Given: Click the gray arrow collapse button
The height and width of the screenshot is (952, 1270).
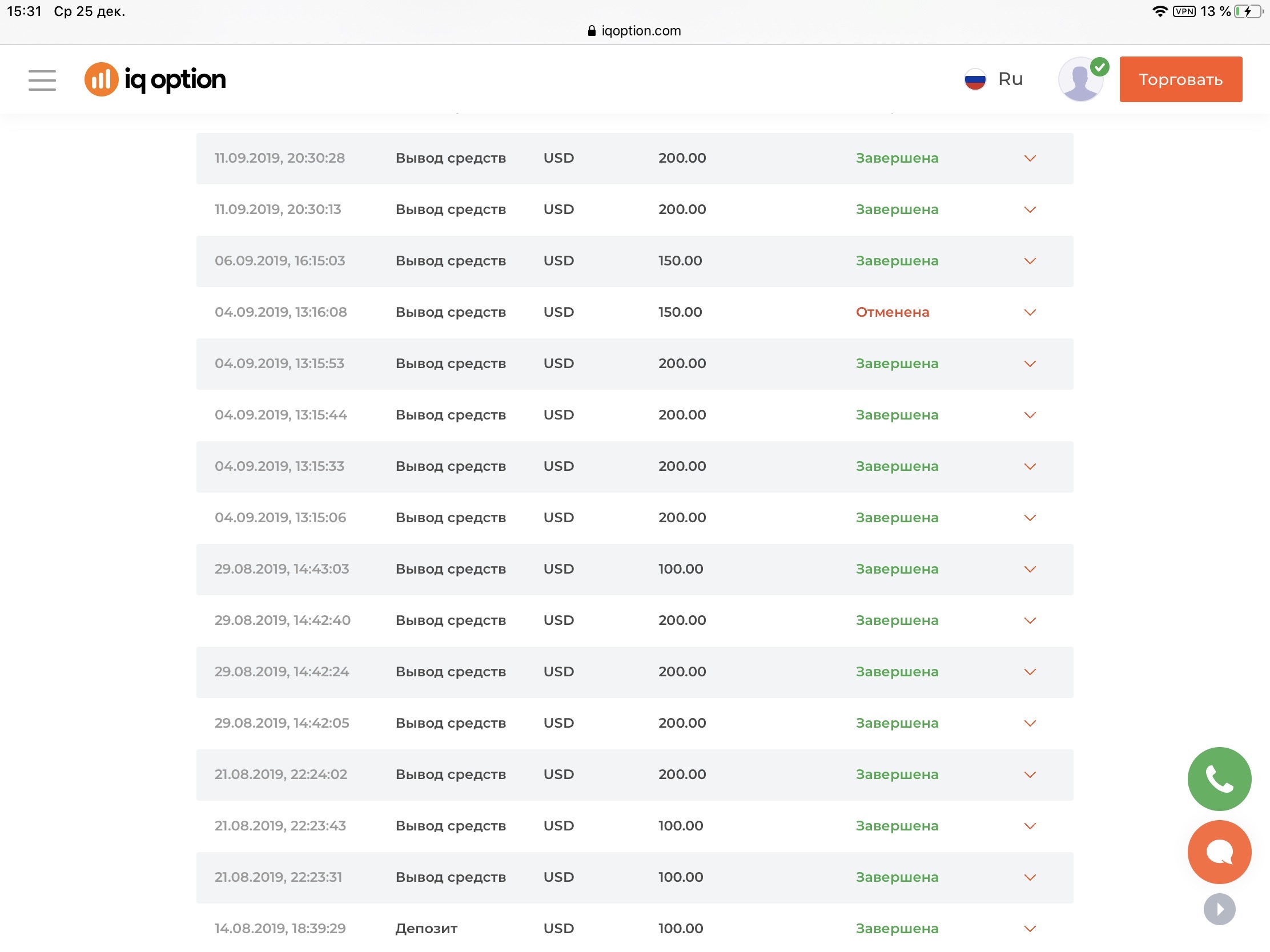Looking at the screenshot, I should click(x=1219, y=909).
